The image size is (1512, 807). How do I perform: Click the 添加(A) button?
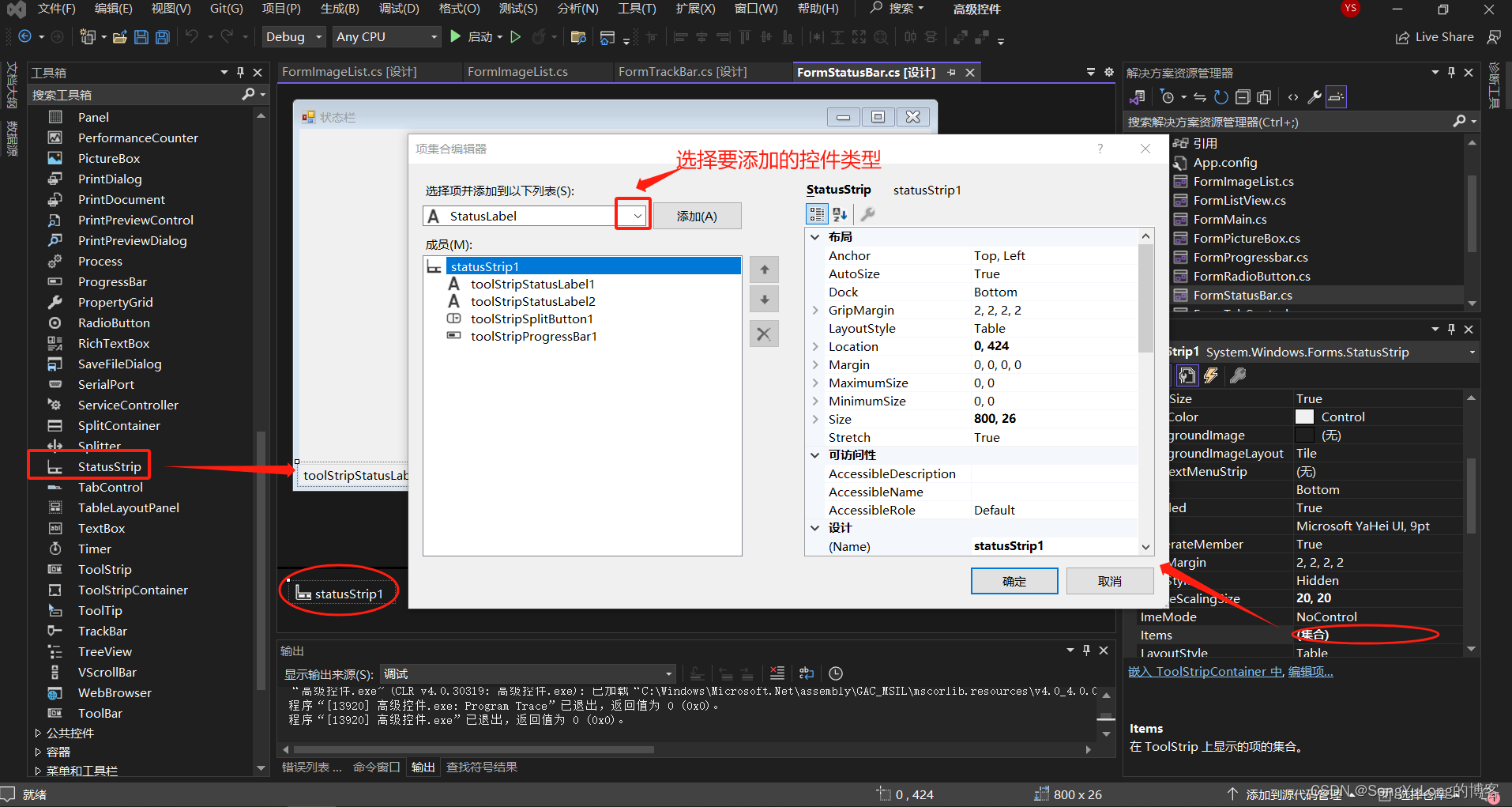(x=697, y=216)
